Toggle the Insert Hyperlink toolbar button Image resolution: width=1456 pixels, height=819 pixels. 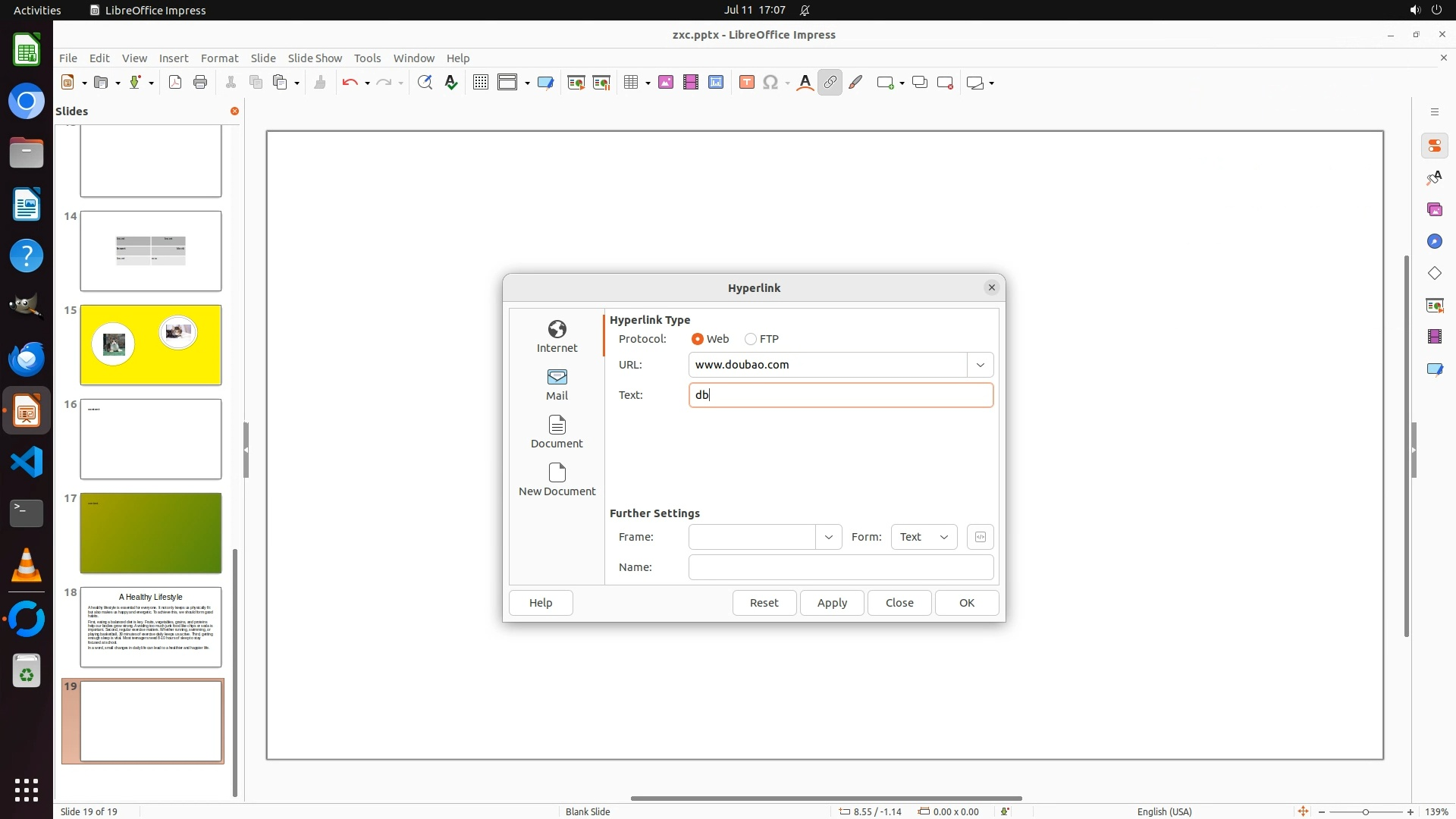pyautogui.click(x=830, y=83)
